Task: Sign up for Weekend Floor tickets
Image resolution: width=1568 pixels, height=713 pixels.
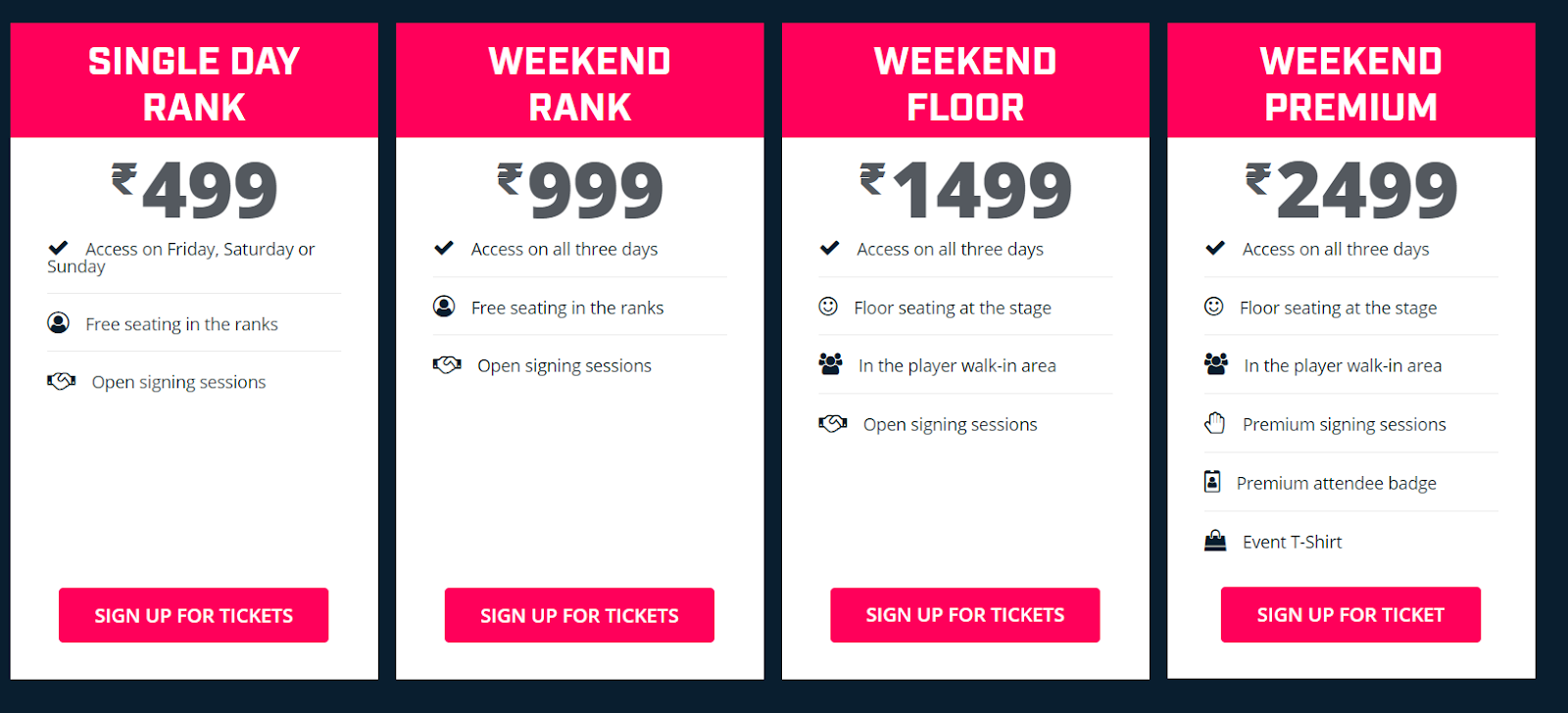Action: (965, 615)
